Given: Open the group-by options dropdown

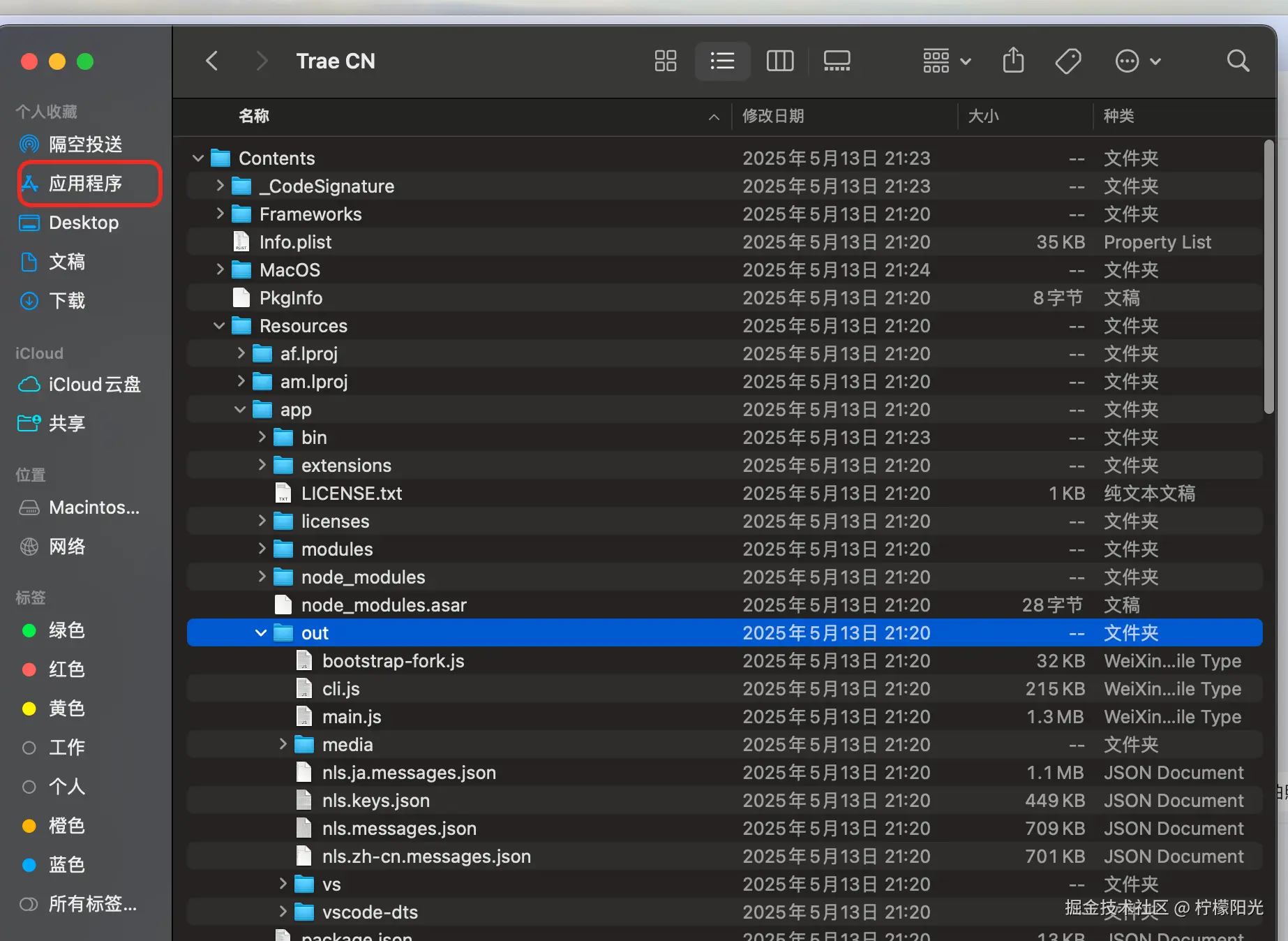Looking at the screenshot, I should [946, 61].
